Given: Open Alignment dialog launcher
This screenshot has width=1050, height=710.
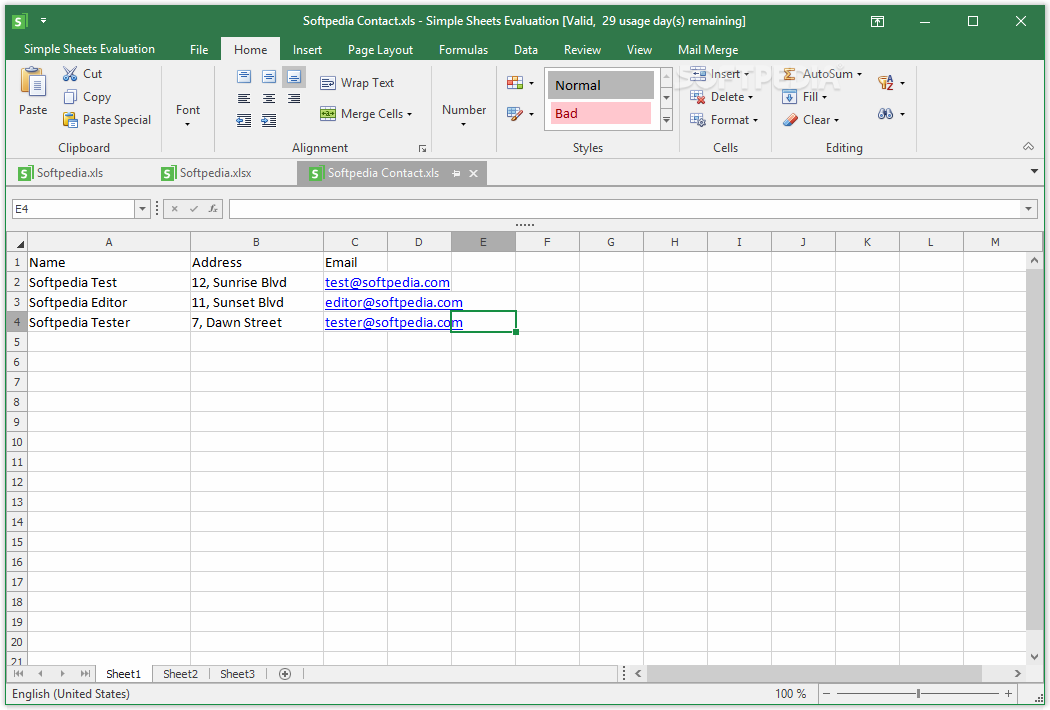Looking at the screenshot, I should pyautogui.click(x=422, y=149).
